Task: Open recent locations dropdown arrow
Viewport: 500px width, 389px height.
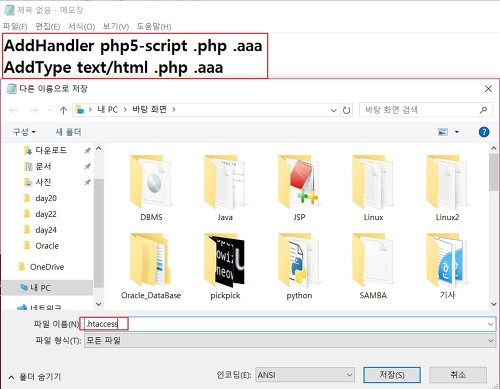Action: coord(50,110)
